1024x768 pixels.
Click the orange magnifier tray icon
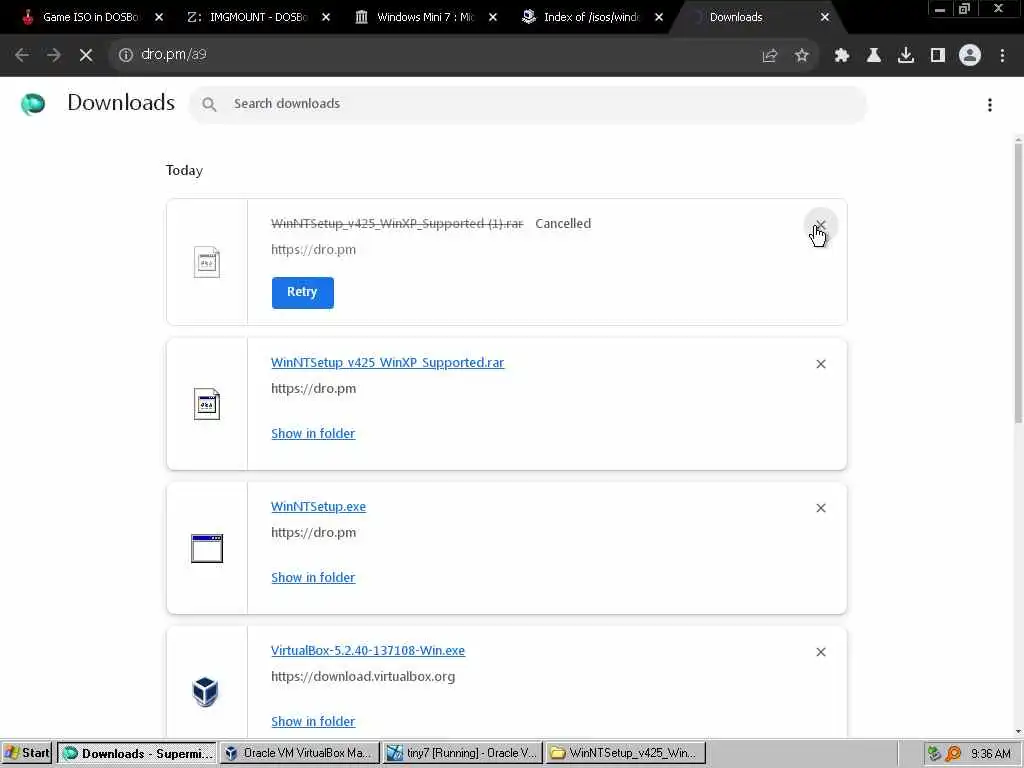tap(953, 754)
